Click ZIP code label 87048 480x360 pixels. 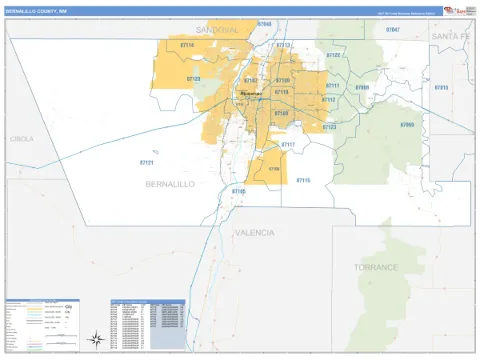265,24
